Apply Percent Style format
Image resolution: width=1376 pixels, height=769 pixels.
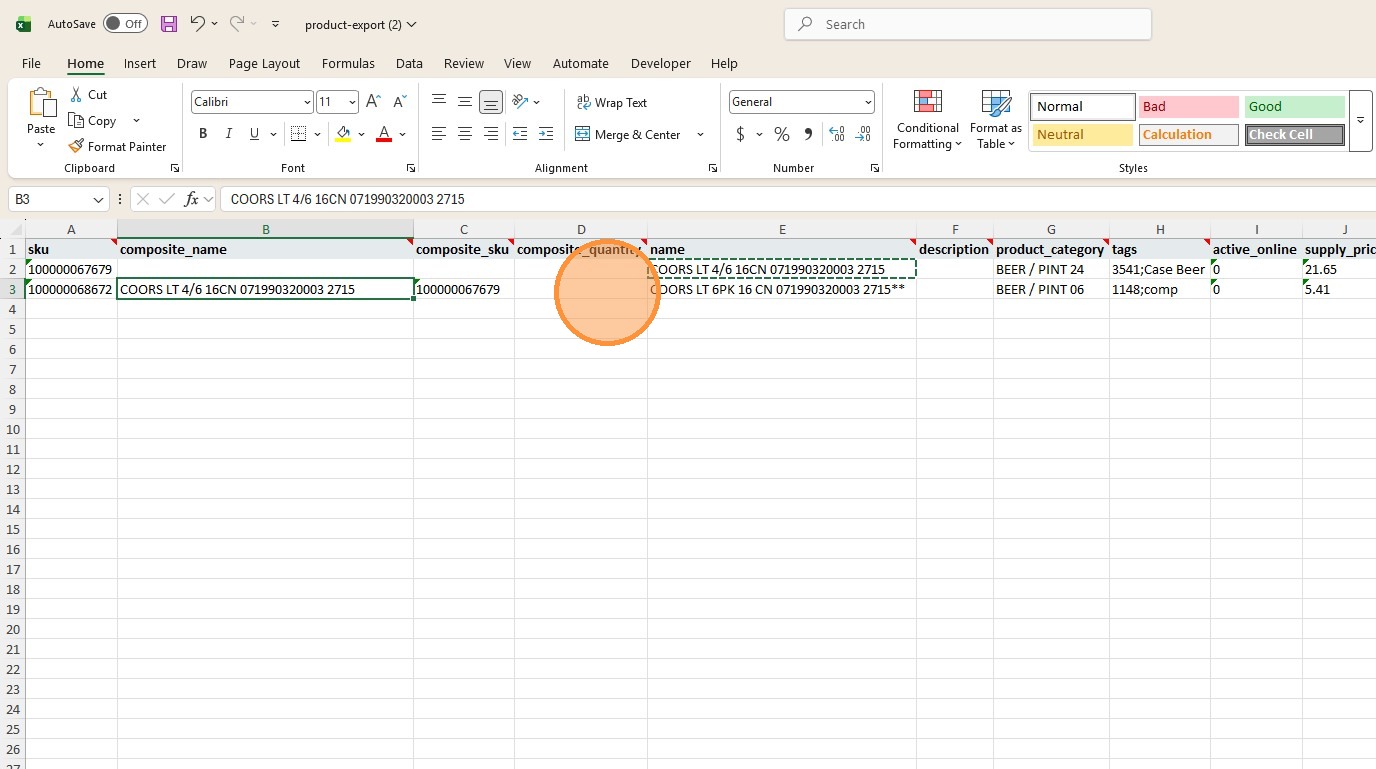782,134
